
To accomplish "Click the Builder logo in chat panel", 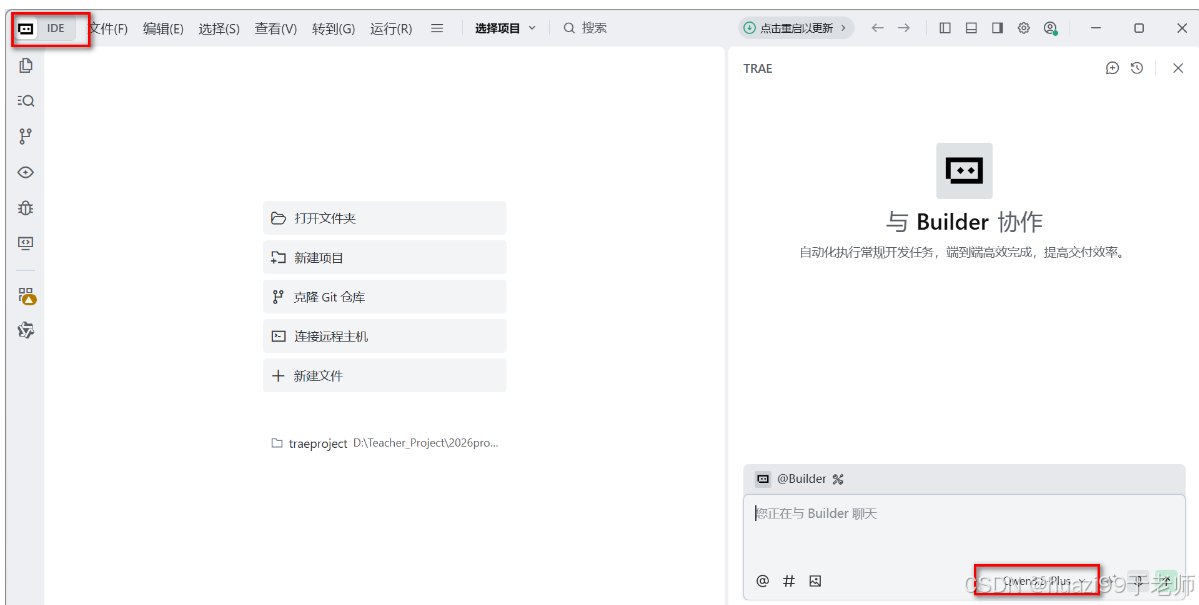I will click(x=964, y=171).
